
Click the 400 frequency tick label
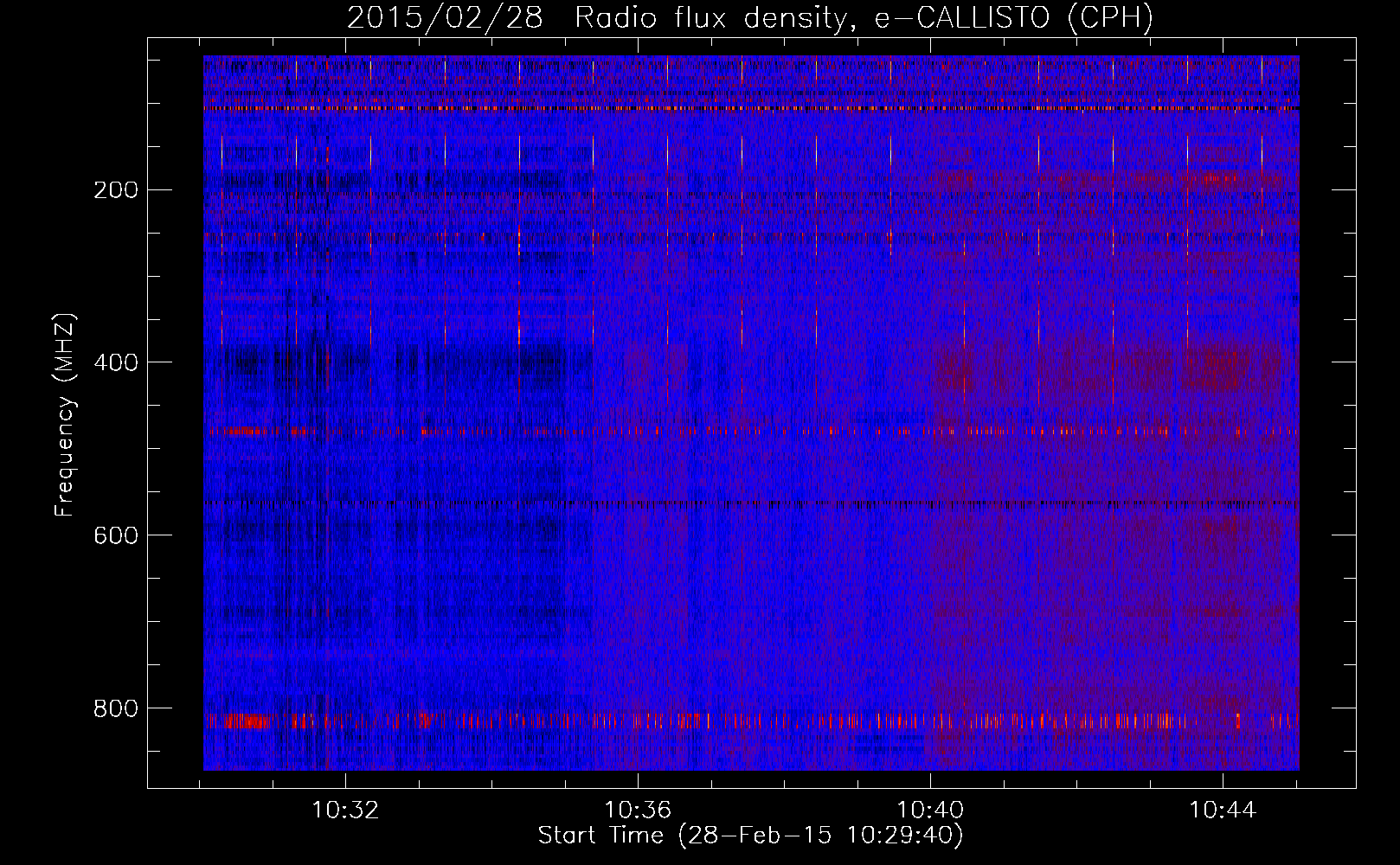(x=116, y=363)
